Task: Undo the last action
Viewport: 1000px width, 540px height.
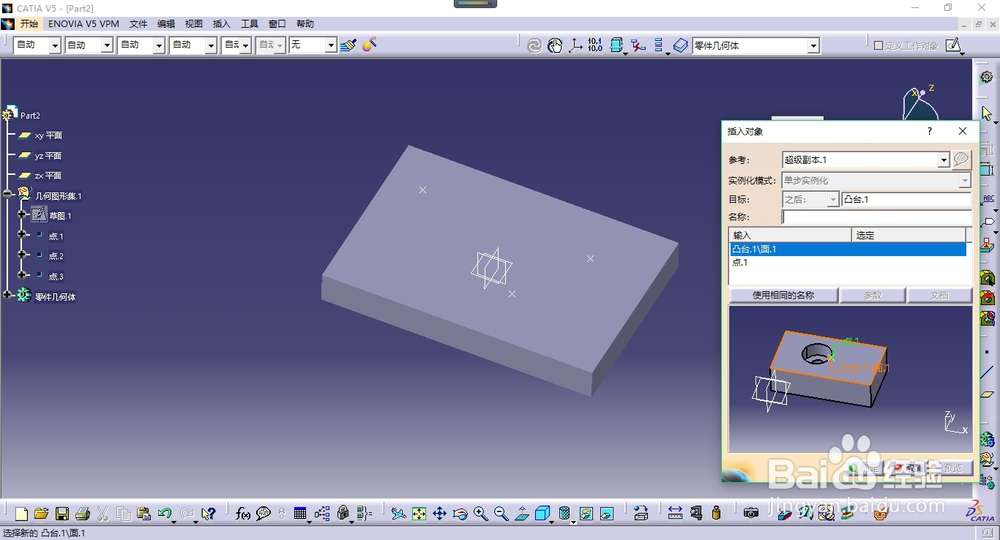Action: click(165, 514)
